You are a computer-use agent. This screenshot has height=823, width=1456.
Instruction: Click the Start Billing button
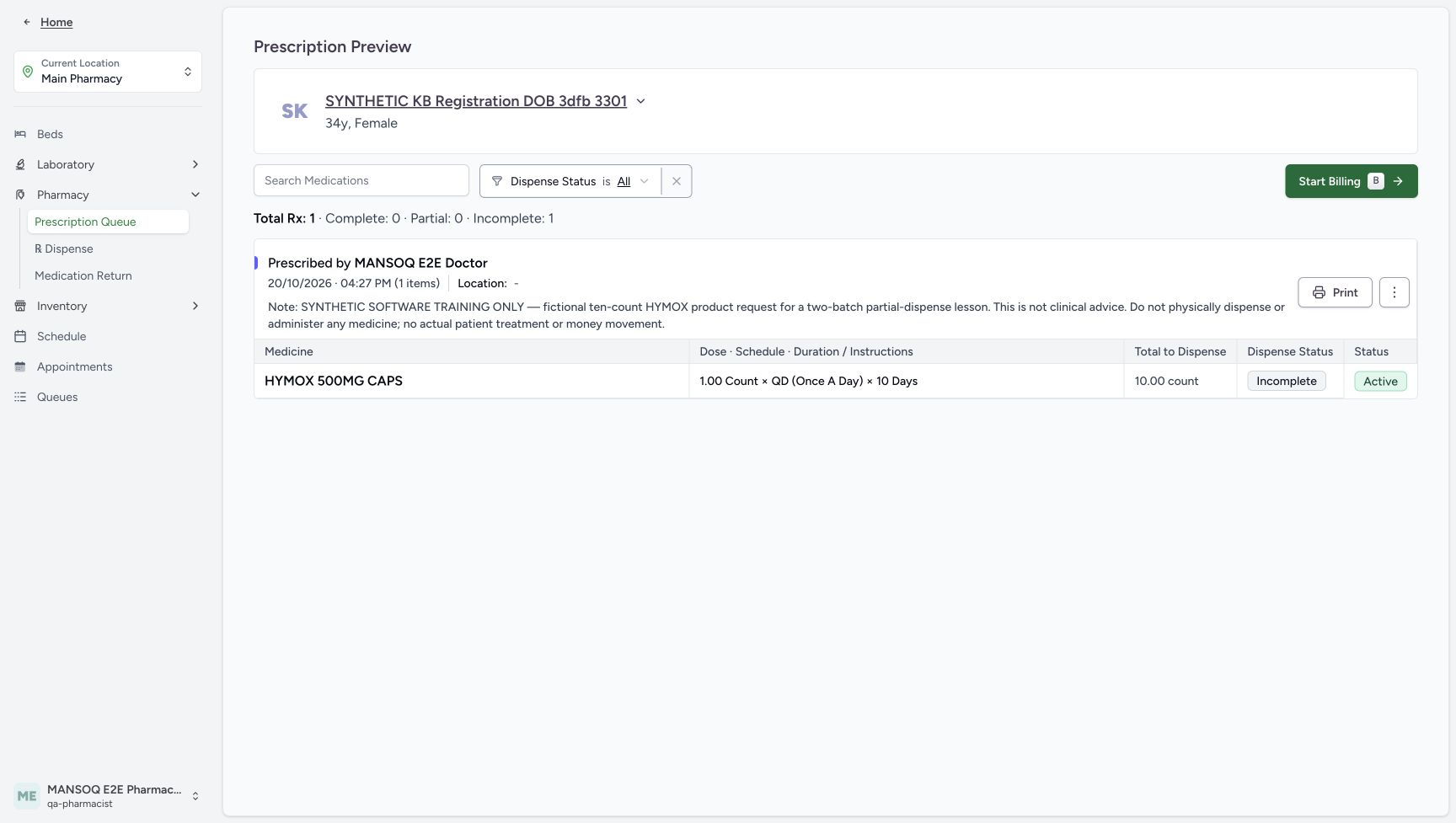pyautogui.click(x=1352, y=181)
